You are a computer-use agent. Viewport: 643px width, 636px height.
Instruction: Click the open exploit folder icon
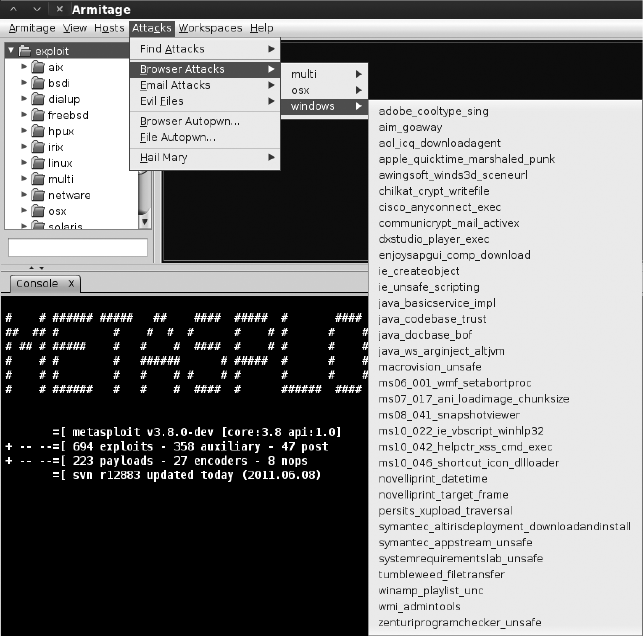point(25,51)
